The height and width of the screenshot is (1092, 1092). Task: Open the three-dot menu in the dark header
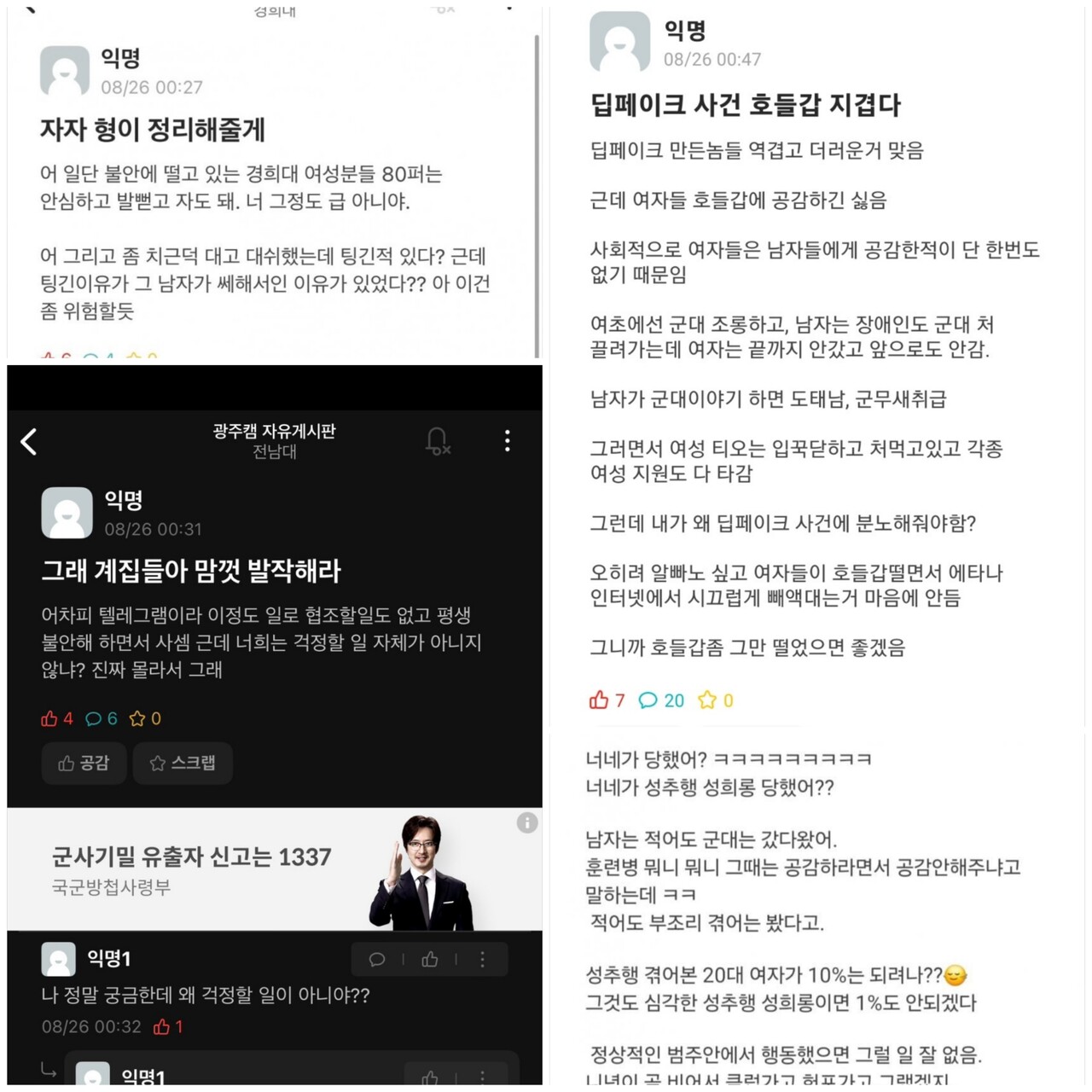click(508, 440)
